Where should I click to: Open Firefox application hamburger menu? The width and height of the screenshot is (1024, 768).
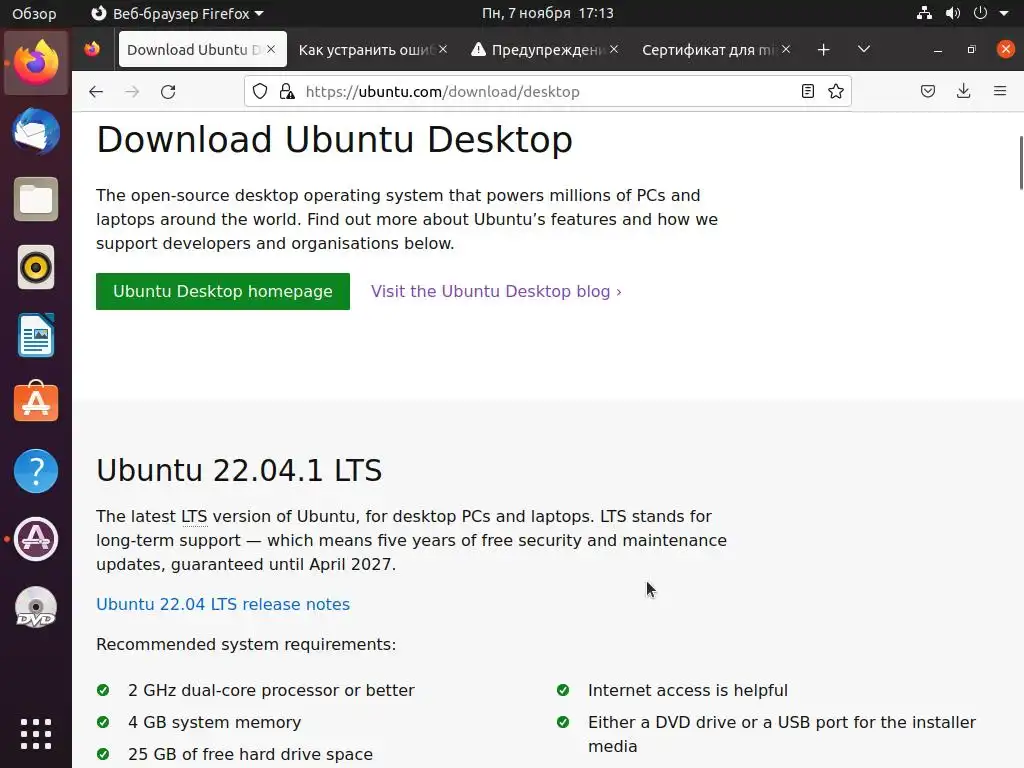1000,92
